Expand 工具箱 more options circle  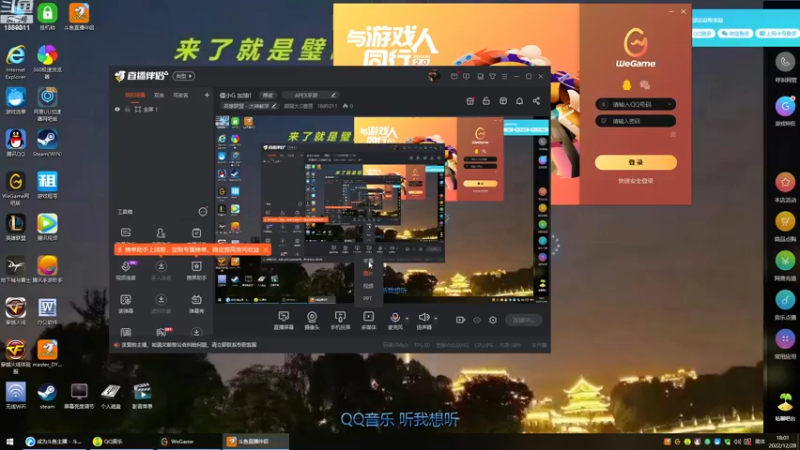point(203,212)
